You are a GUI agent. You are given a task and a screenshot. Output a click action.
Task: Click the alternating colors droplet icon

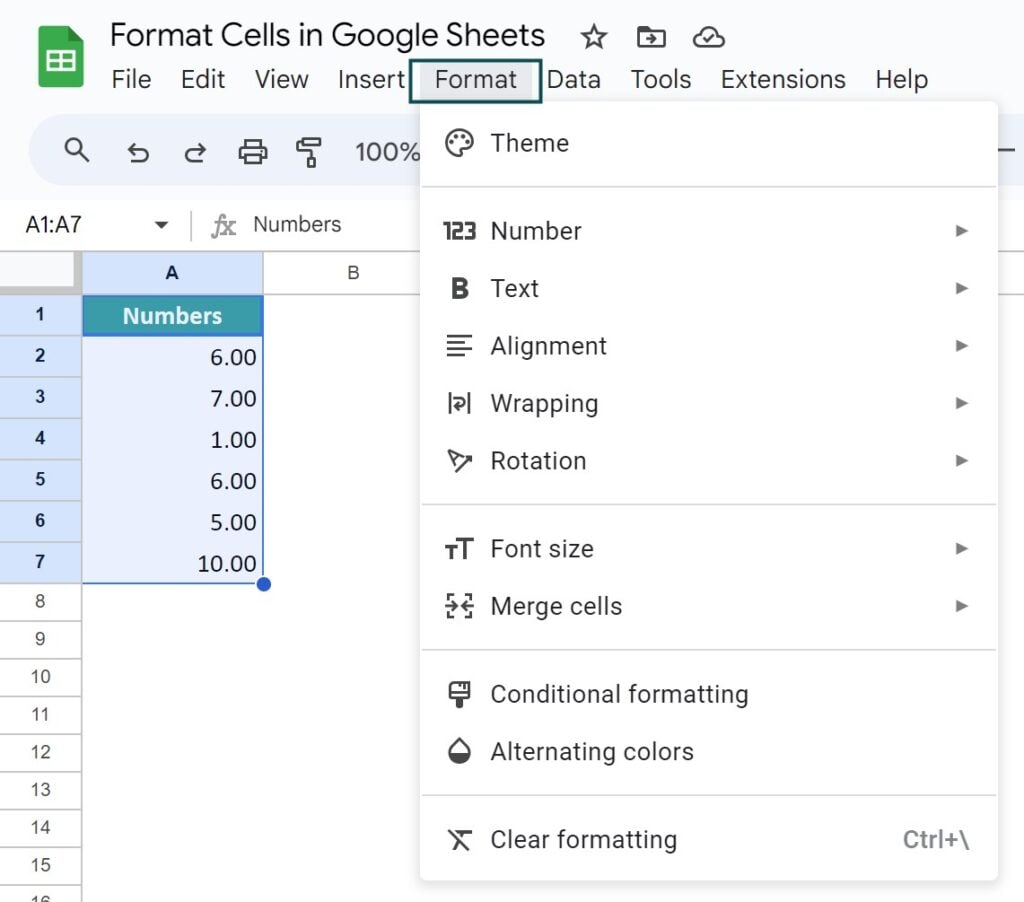[x=459, y=751]
